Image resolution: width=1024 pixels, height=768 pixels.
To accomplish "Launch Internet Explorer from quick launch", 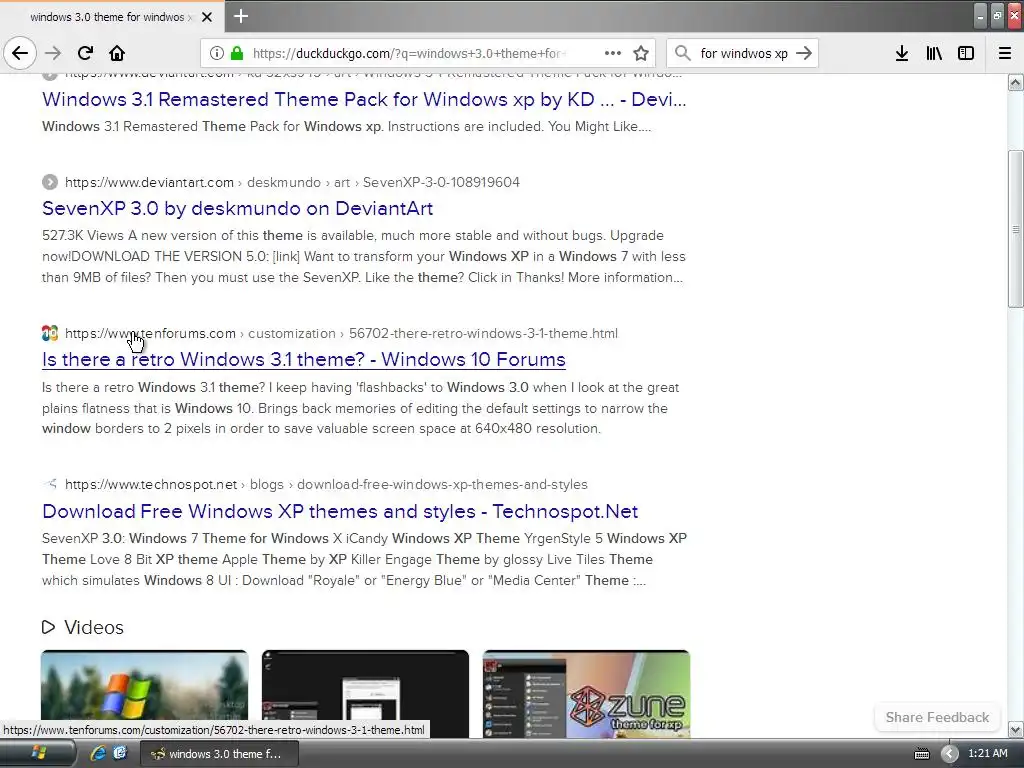I will click(x=98, y=753).
